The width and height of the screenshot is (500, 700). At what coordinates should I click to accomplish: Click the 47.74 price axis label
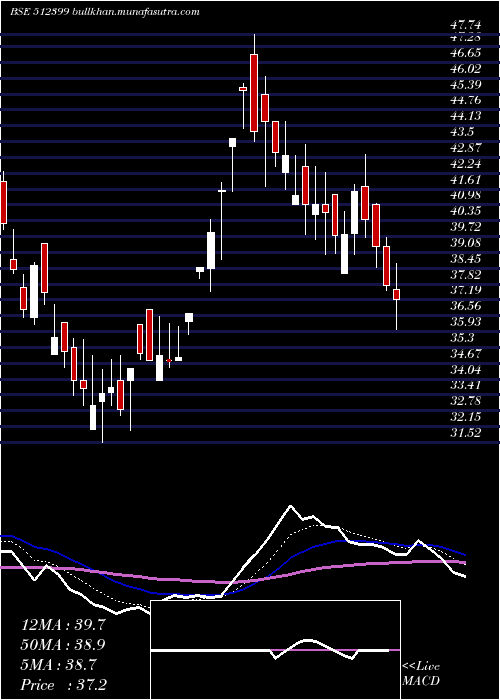coord(465,26)
